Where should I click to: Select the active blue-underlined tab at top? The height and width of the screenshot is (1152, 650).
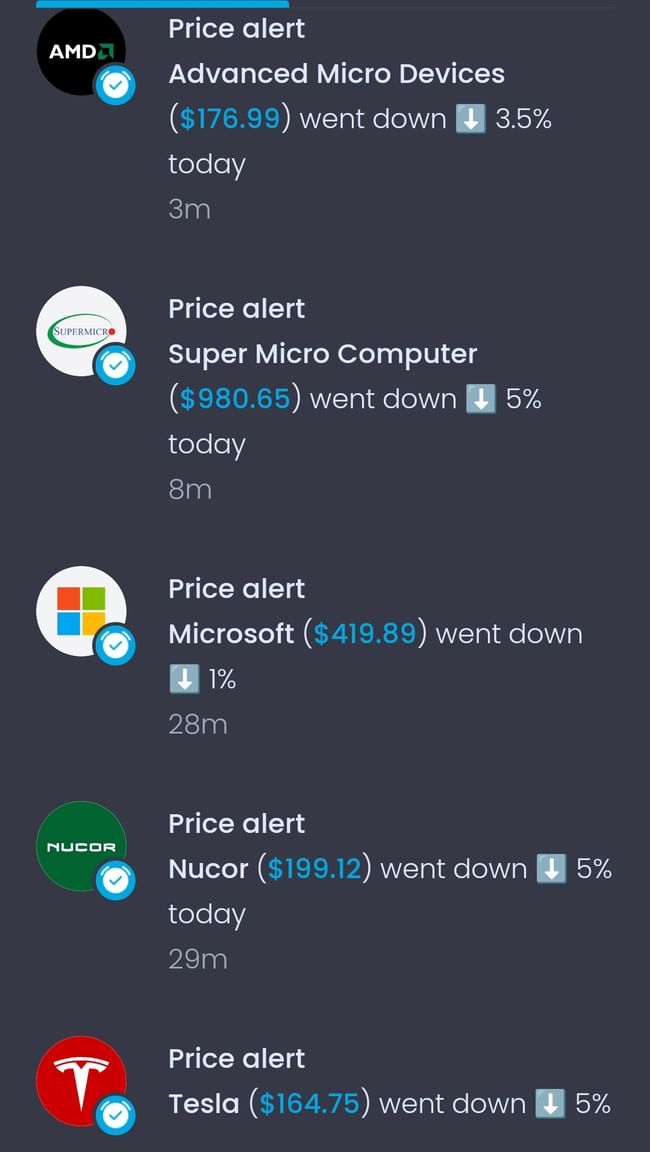(162, 4)
